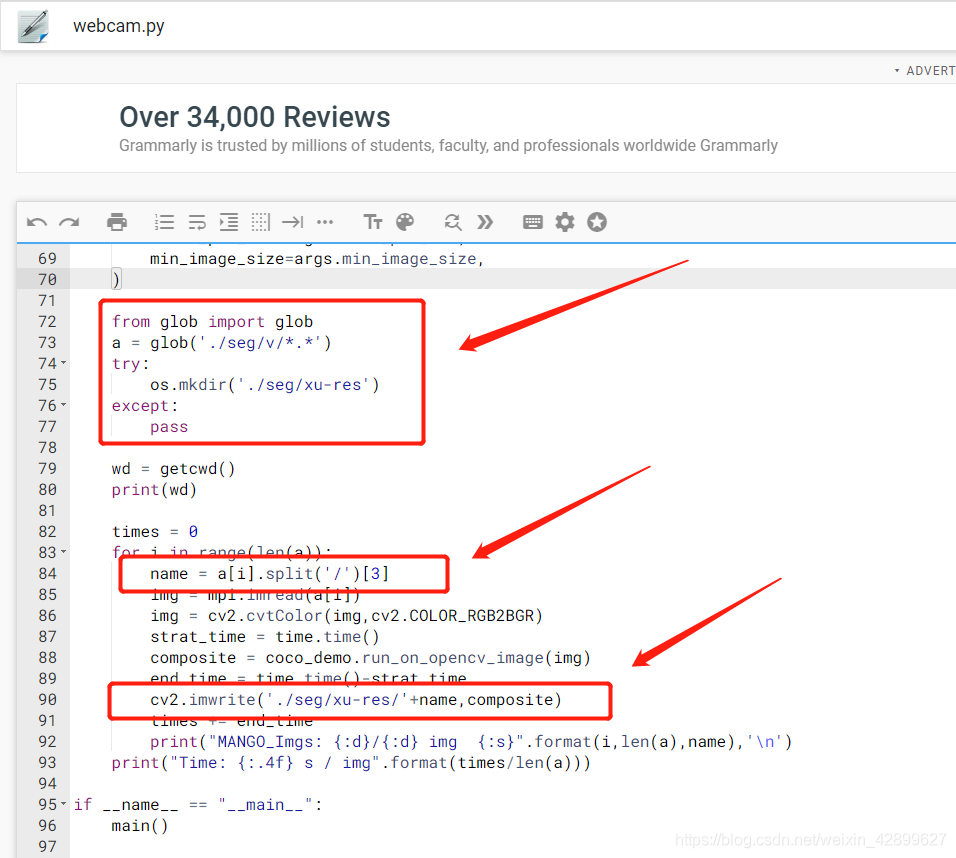Click the 'wd = getcwd()' line

pyautogui.click(x=173, y=469)
